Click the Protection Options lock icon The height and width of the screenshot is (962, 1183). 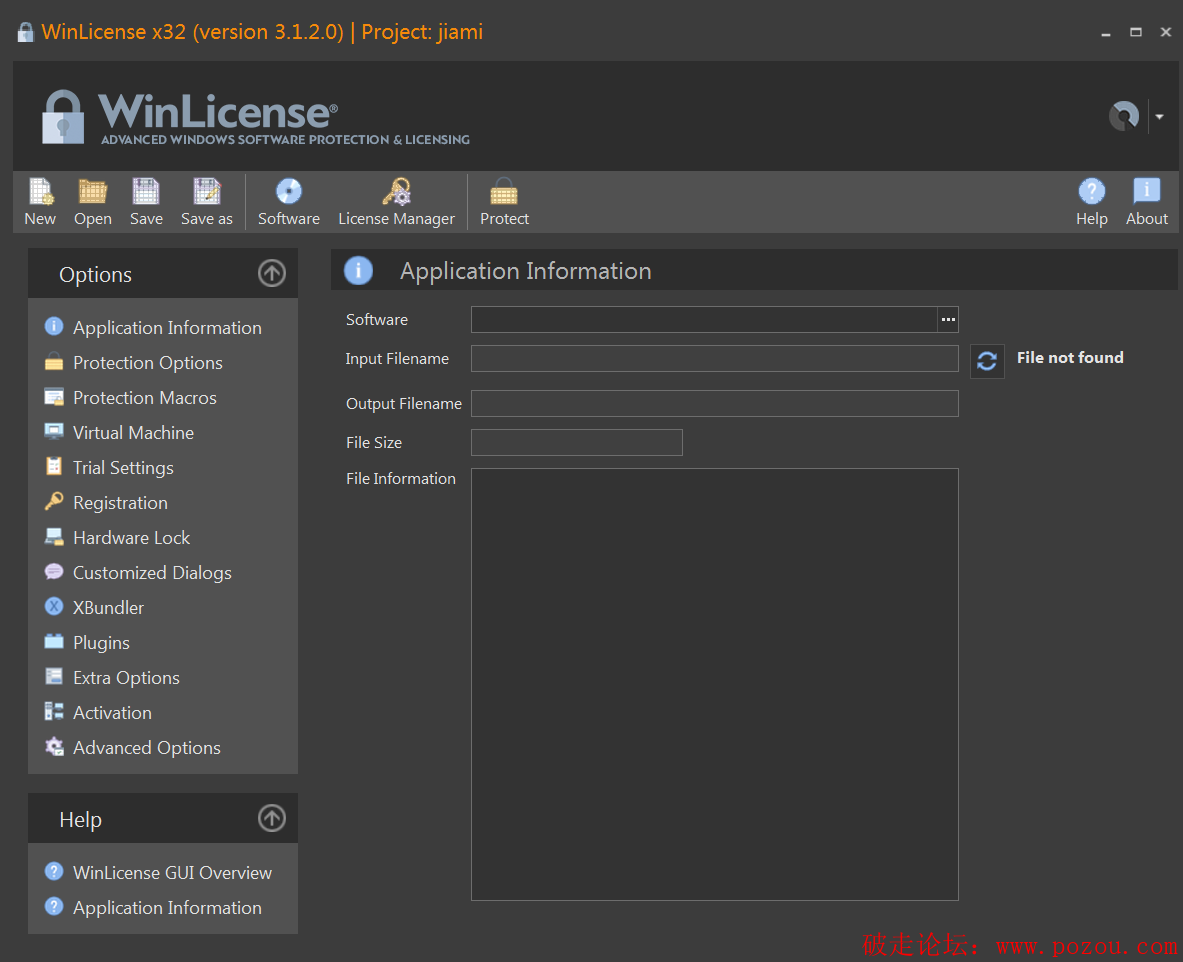(x=54, y=361)
